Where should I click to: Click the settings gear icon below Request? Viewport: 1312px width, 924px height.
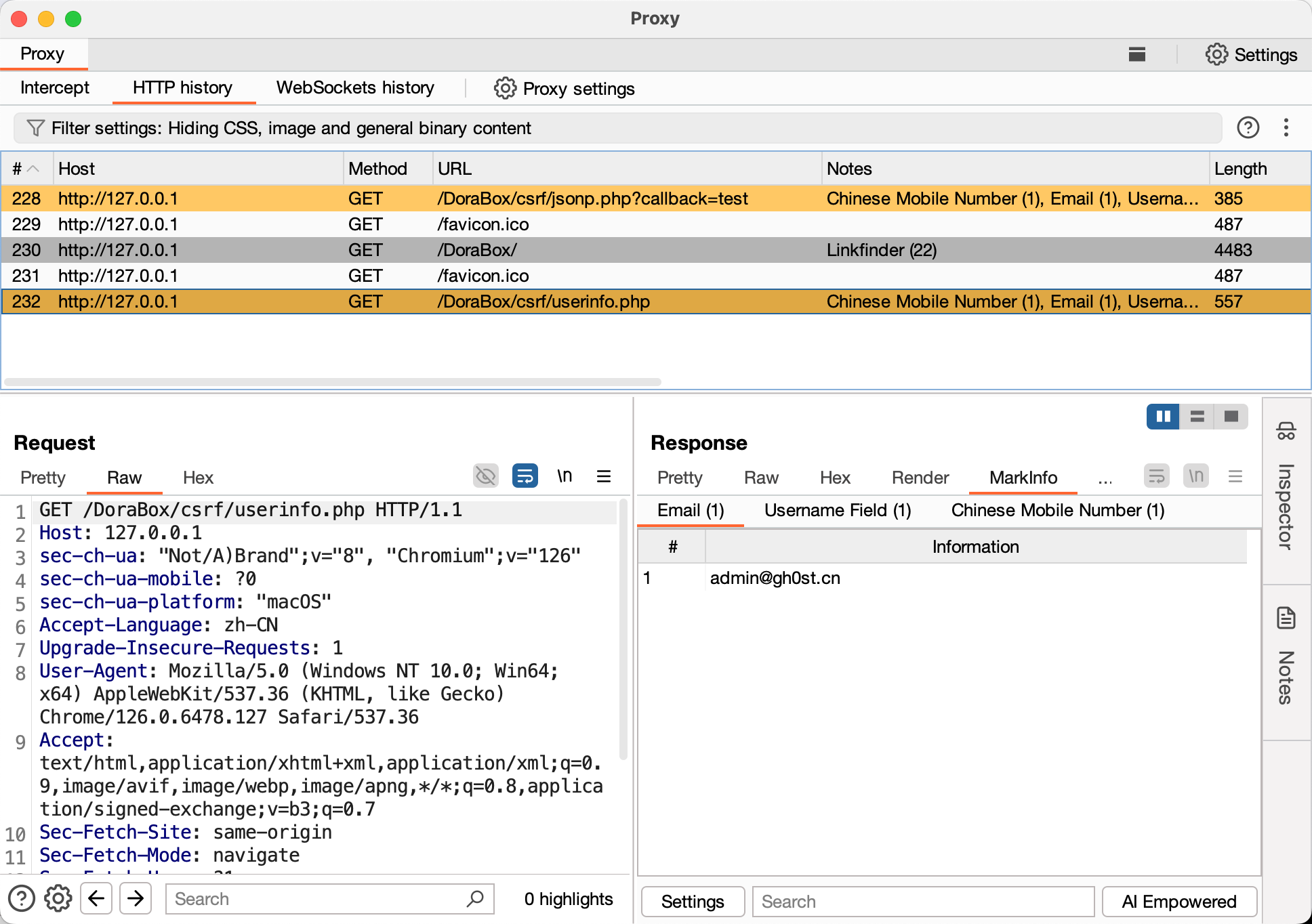coord(58,898)
